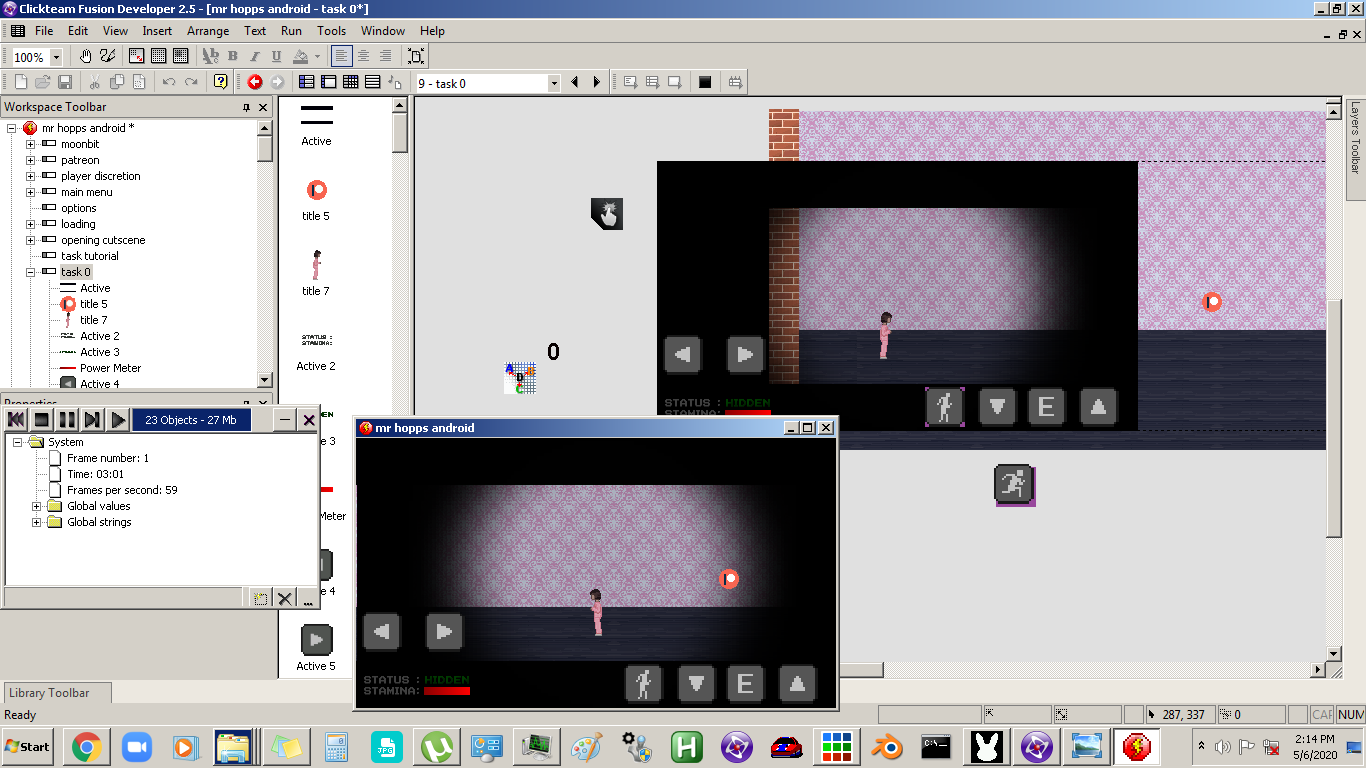Viewport: 1366px width, 768px height.
Task: Open the File menu
Action: [44, 31]
